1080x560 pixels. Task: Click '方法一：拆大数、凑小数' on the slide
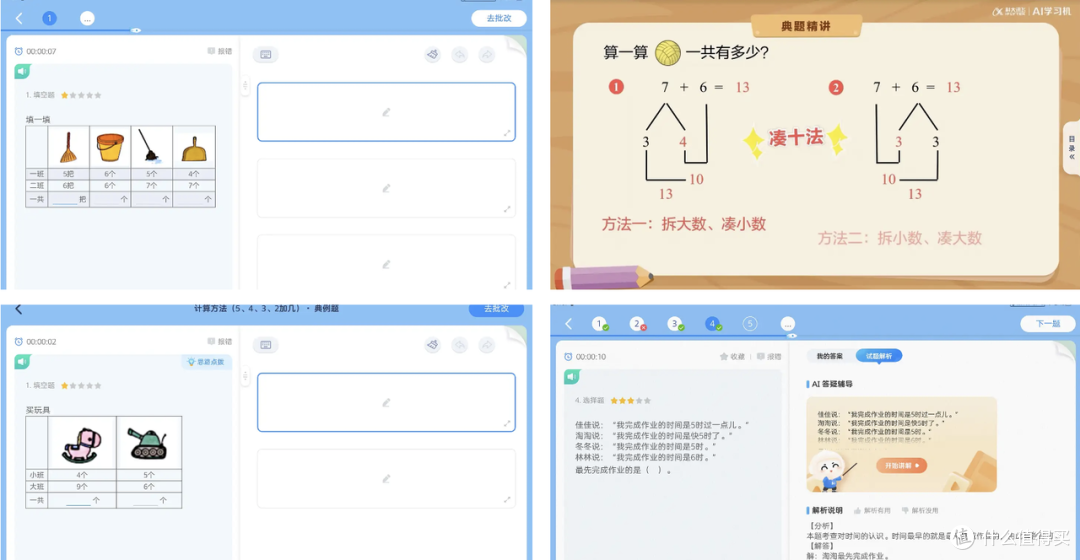tap(684, 224)
